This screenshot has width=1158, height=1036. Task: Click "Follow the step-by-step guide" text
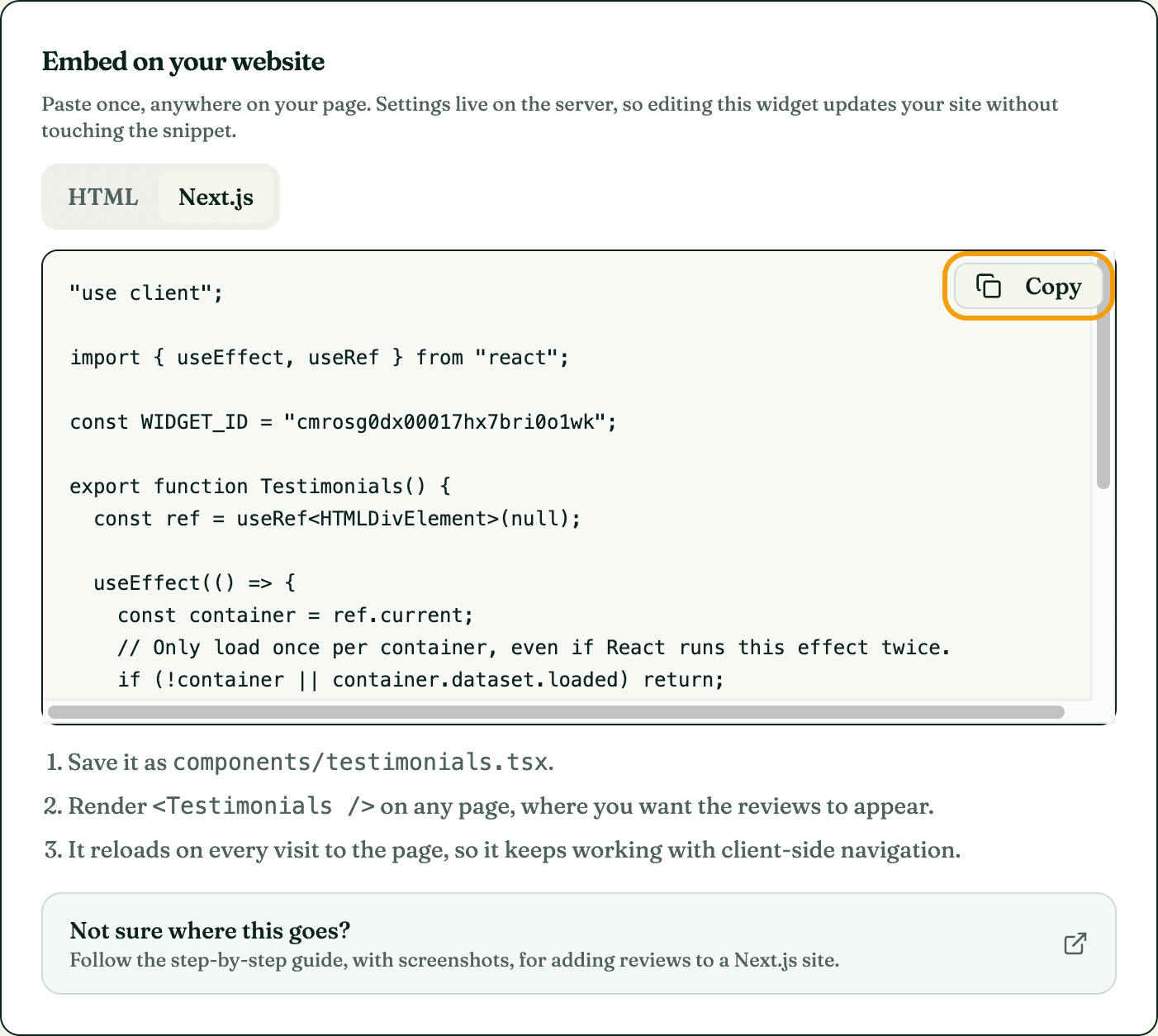pyautogui.click(x=454, y=960)
